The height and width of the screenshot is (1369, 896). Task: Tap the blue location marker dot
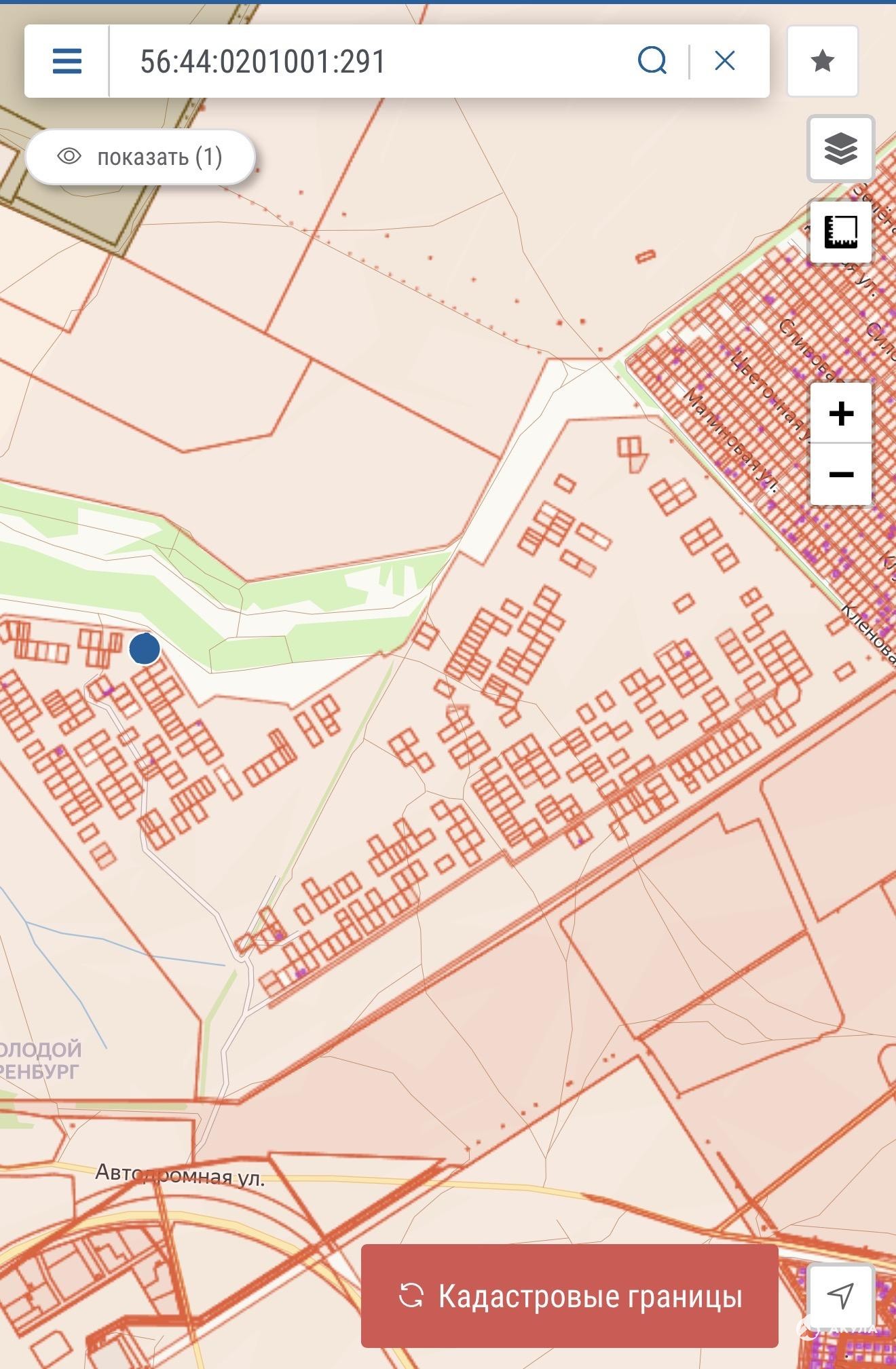145,649
